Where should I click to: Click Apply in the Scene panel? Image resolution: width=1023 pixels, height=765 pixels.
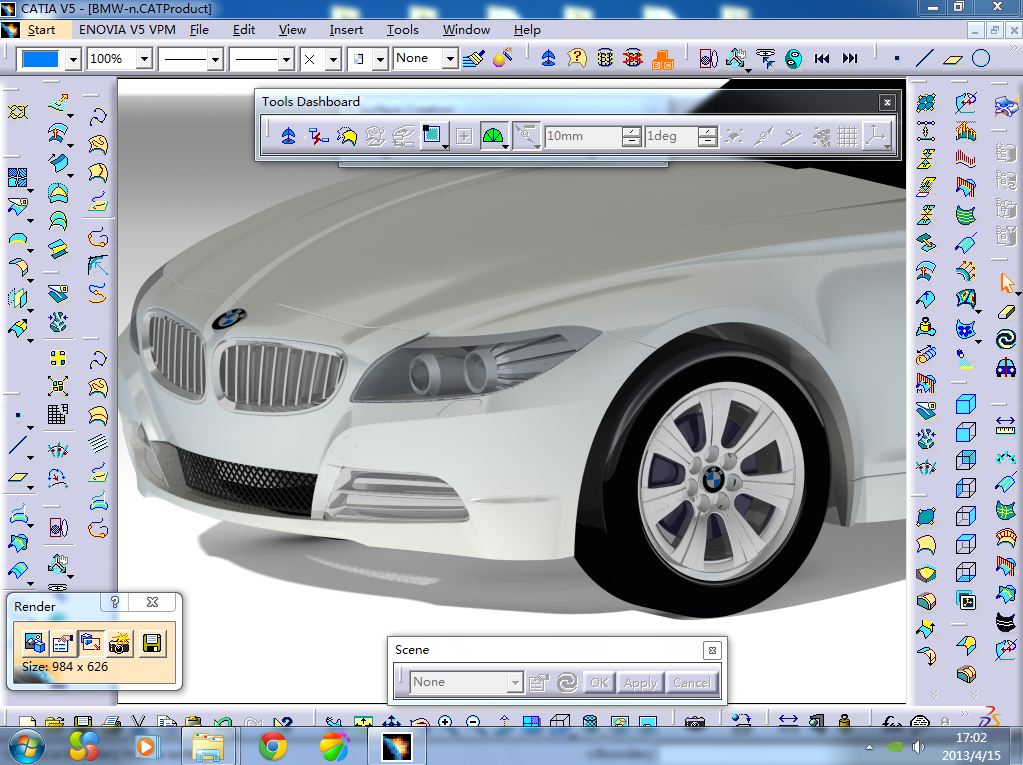click(640, 683)
